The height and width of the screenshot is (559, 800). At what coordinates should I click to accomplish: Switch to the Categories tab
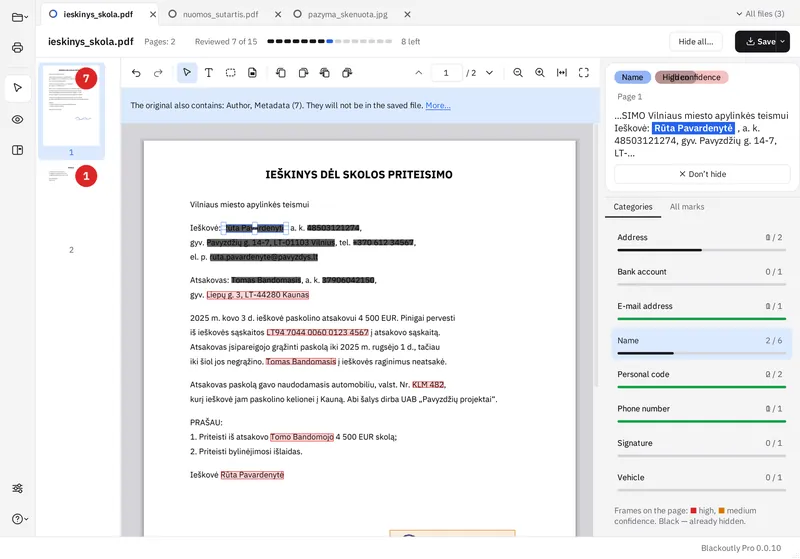pyautogui.click(x=633, y=207)
